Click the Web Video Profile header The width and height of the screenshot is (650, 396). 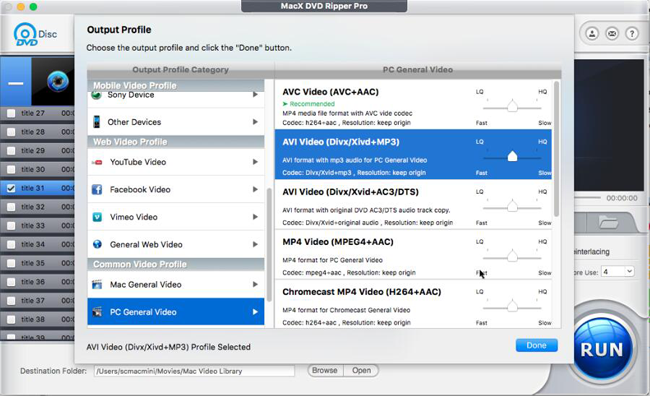[176, 142]
